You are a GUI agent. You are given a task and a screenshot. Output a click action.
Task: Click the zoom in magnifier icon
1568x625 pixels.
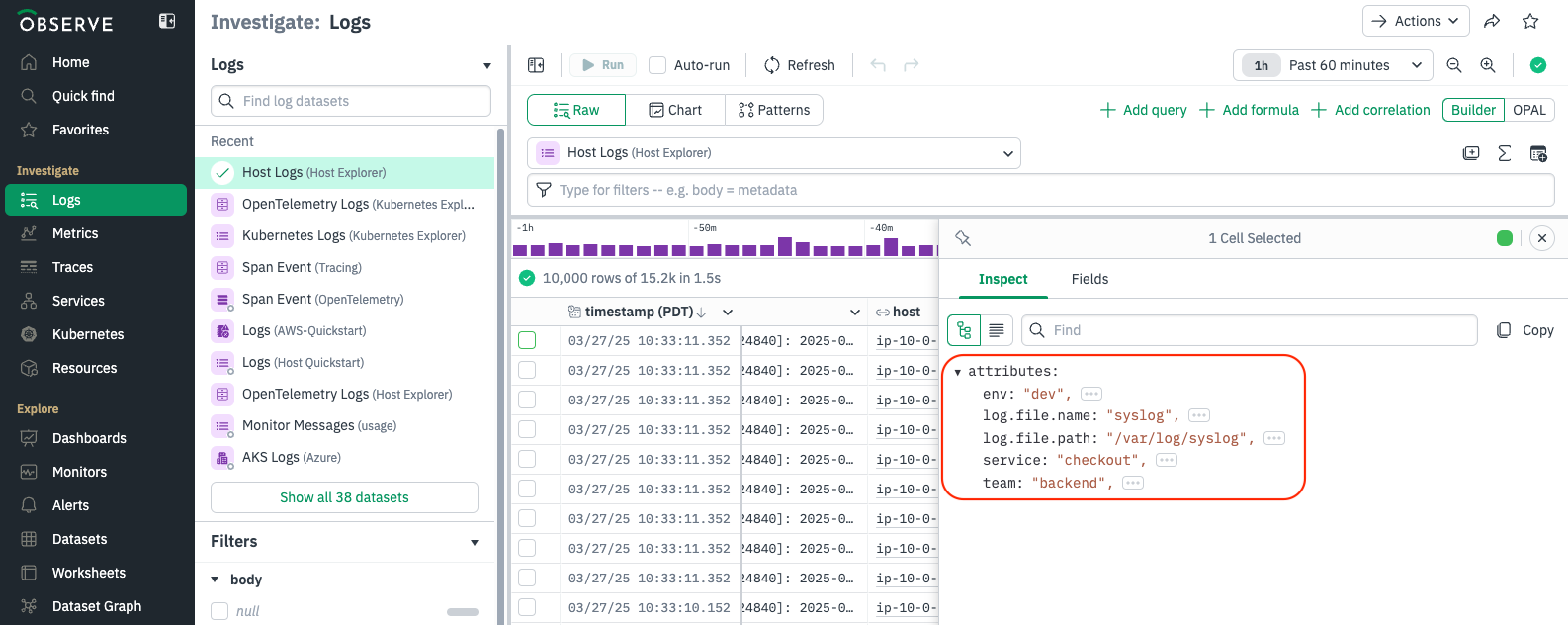[1488, 65]
